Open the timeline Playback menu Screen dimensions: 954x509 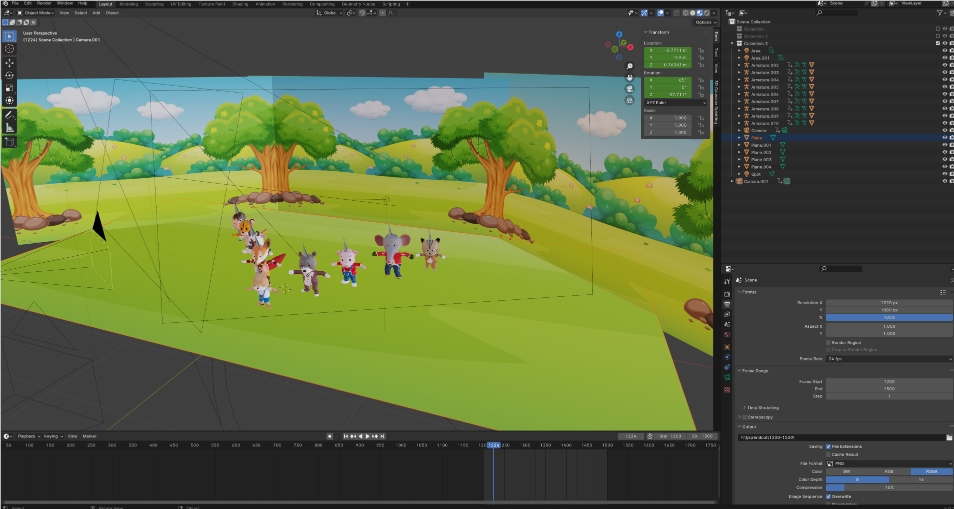coord(28,436)
